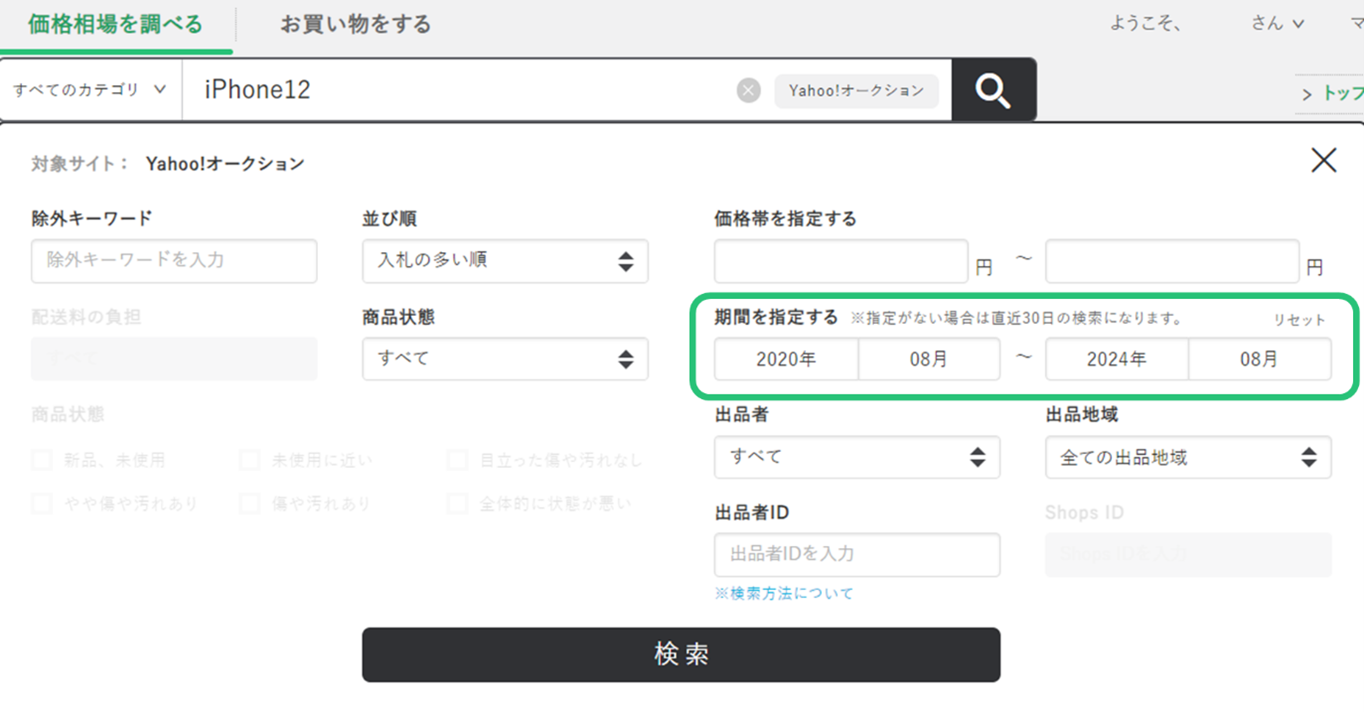Focus the 除外キーワード input field
The image size is (1364, 712).
174,261
